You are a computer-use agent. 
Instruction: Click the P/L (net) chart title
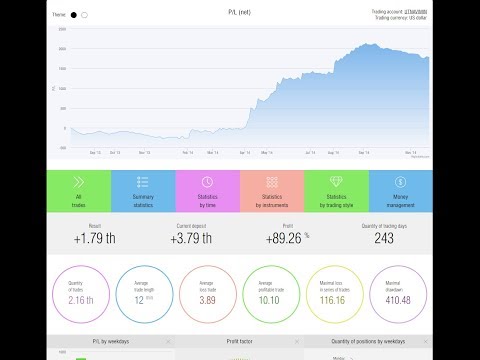pyautogui.click(x=239, y=12)
